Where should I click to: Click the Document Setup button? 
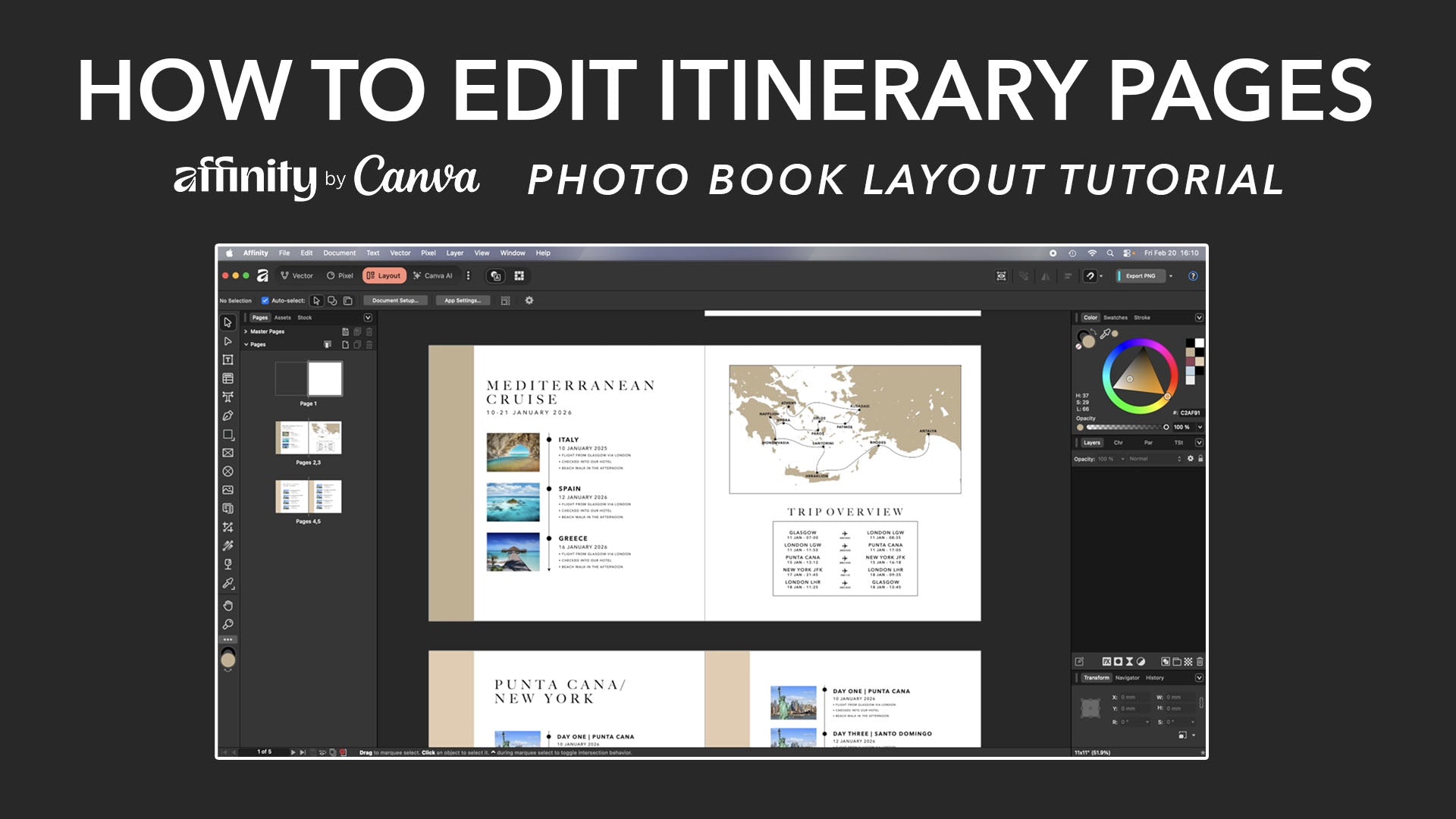click(395, 300)
